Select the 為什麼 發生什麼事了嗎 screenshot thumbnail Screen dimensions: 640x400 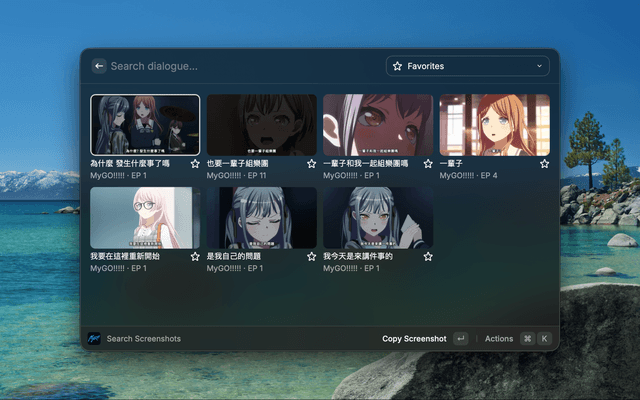tap(145, 125)
